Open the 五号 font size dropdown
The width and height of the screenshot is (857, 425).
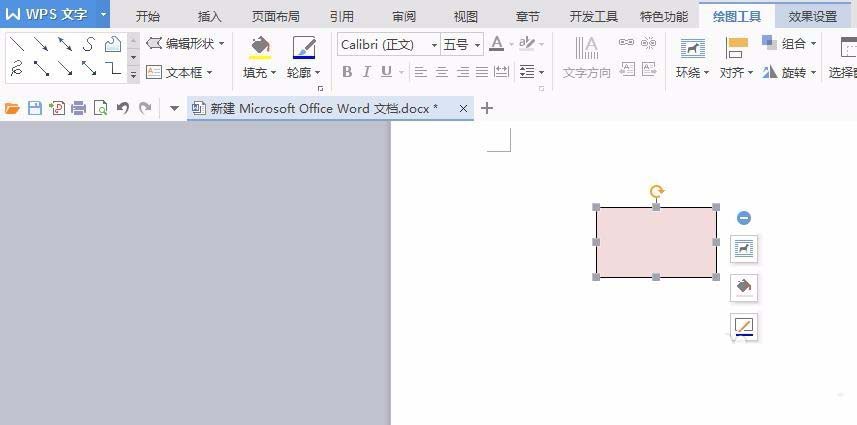pyautogui.click(x=478, y=45)
